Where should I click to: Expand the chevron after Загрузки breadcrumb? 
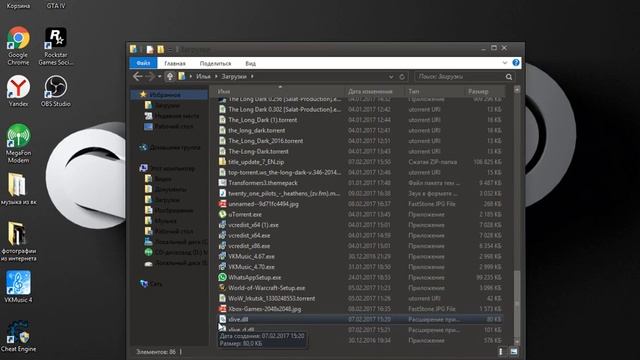tap(252, 76)
